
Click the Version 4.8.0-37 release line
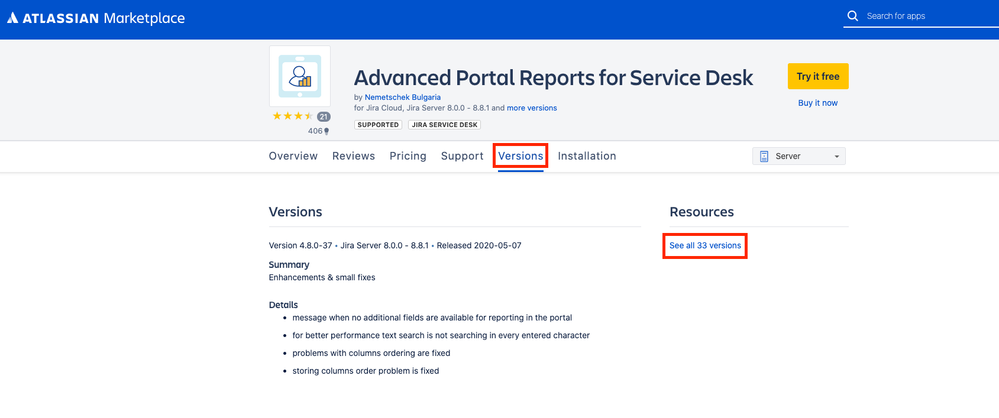click(x=395, y=245)
